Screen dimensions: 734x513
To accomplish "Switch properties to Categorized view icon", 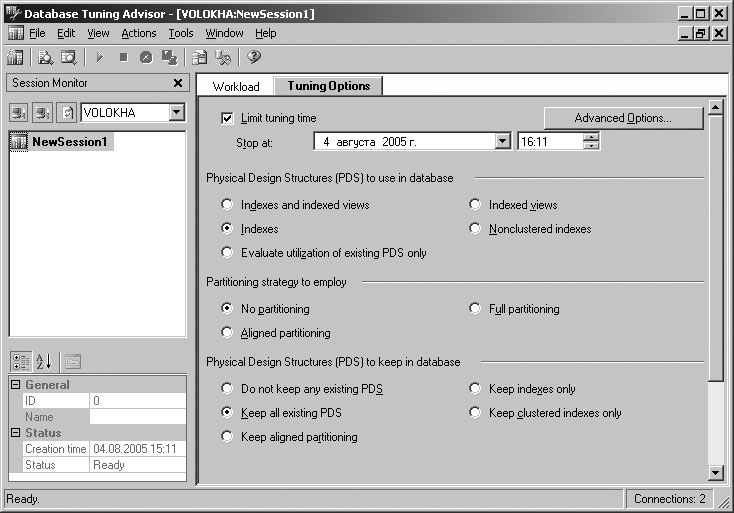I will 19,361.
